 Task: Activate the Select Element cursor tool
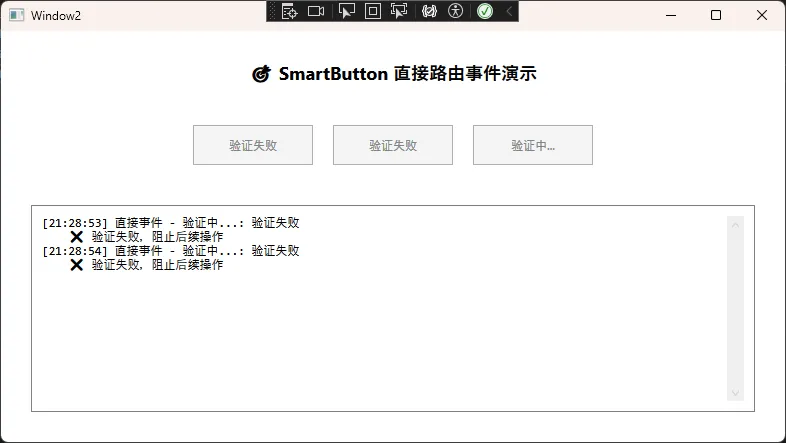coord(346,11)
